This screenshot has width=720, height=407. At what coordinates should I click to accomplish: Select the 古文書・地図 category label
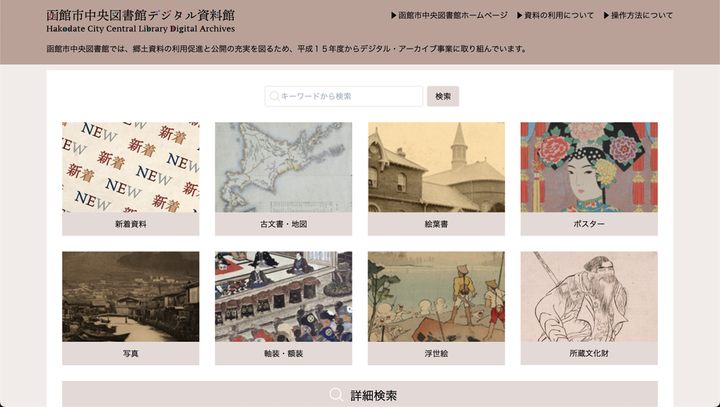(283, 224)
